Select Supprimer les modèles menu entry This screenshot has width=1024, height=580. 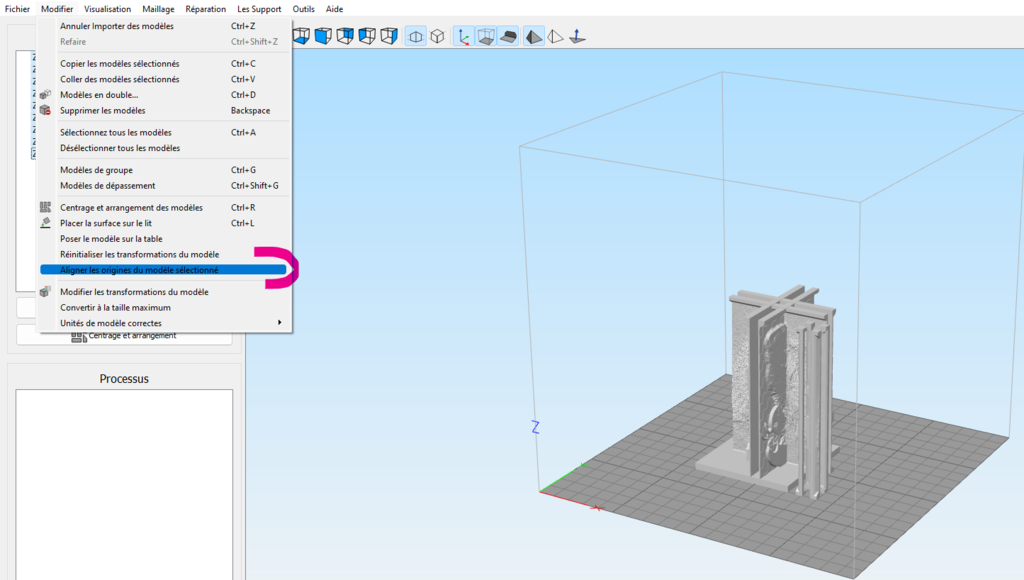(102, 111)
